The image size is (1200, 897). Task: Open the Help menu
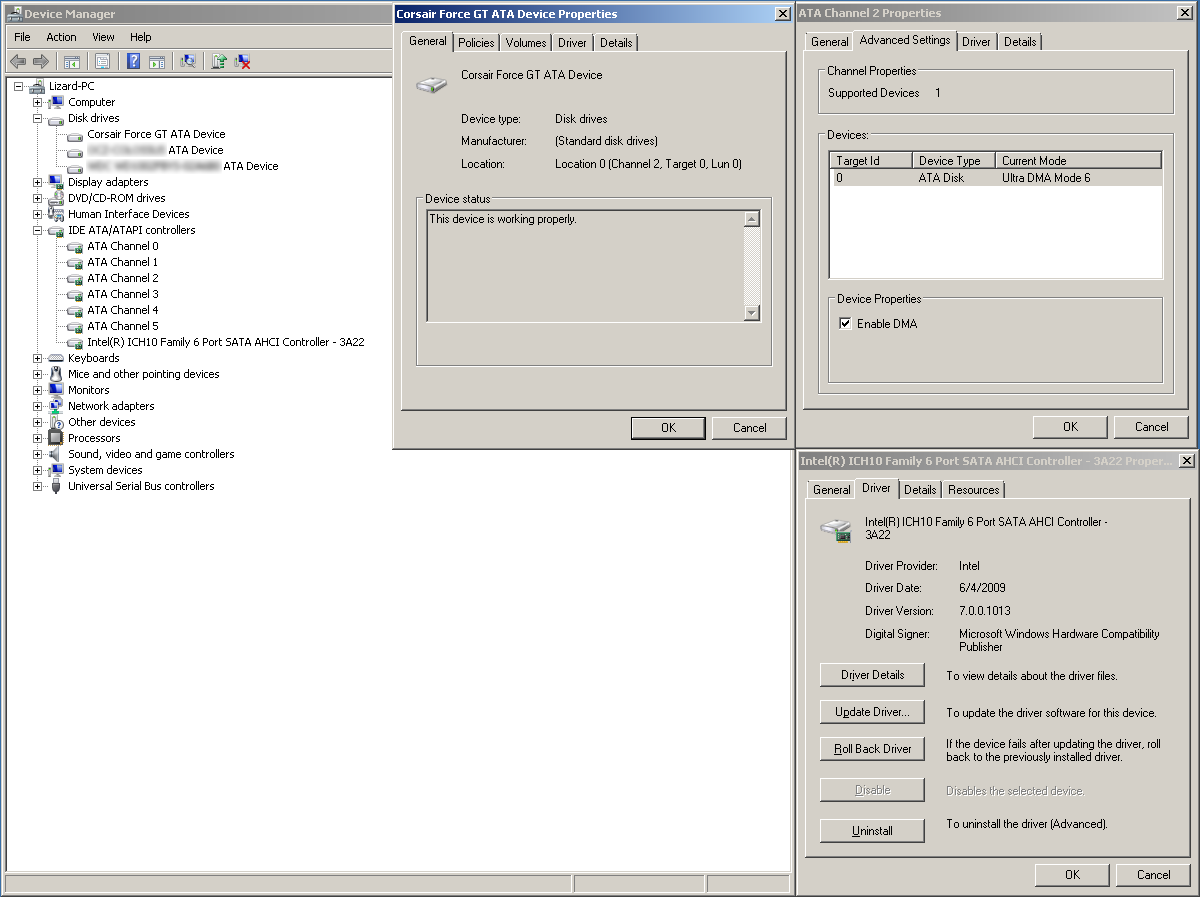tap(141, 37)
